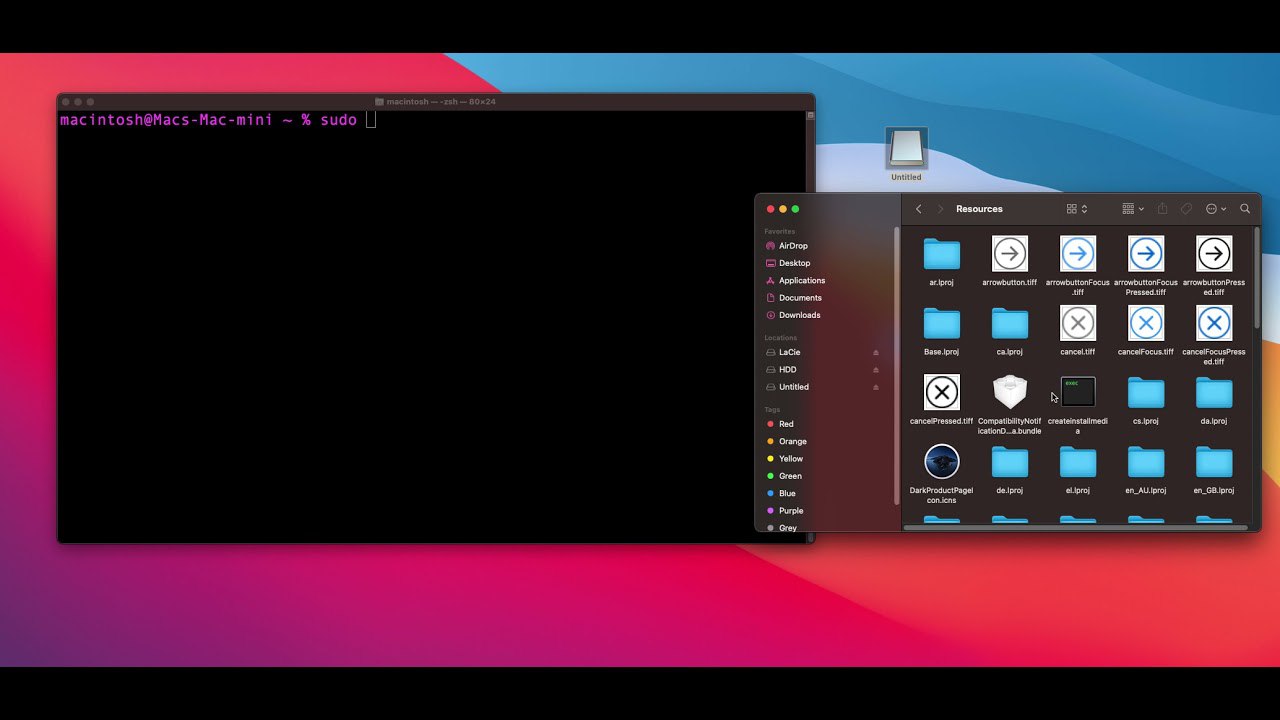Click the Finder tags toolbar icon
Image resolution: width=1280 pixels, height=720 pixels.
1186,209
